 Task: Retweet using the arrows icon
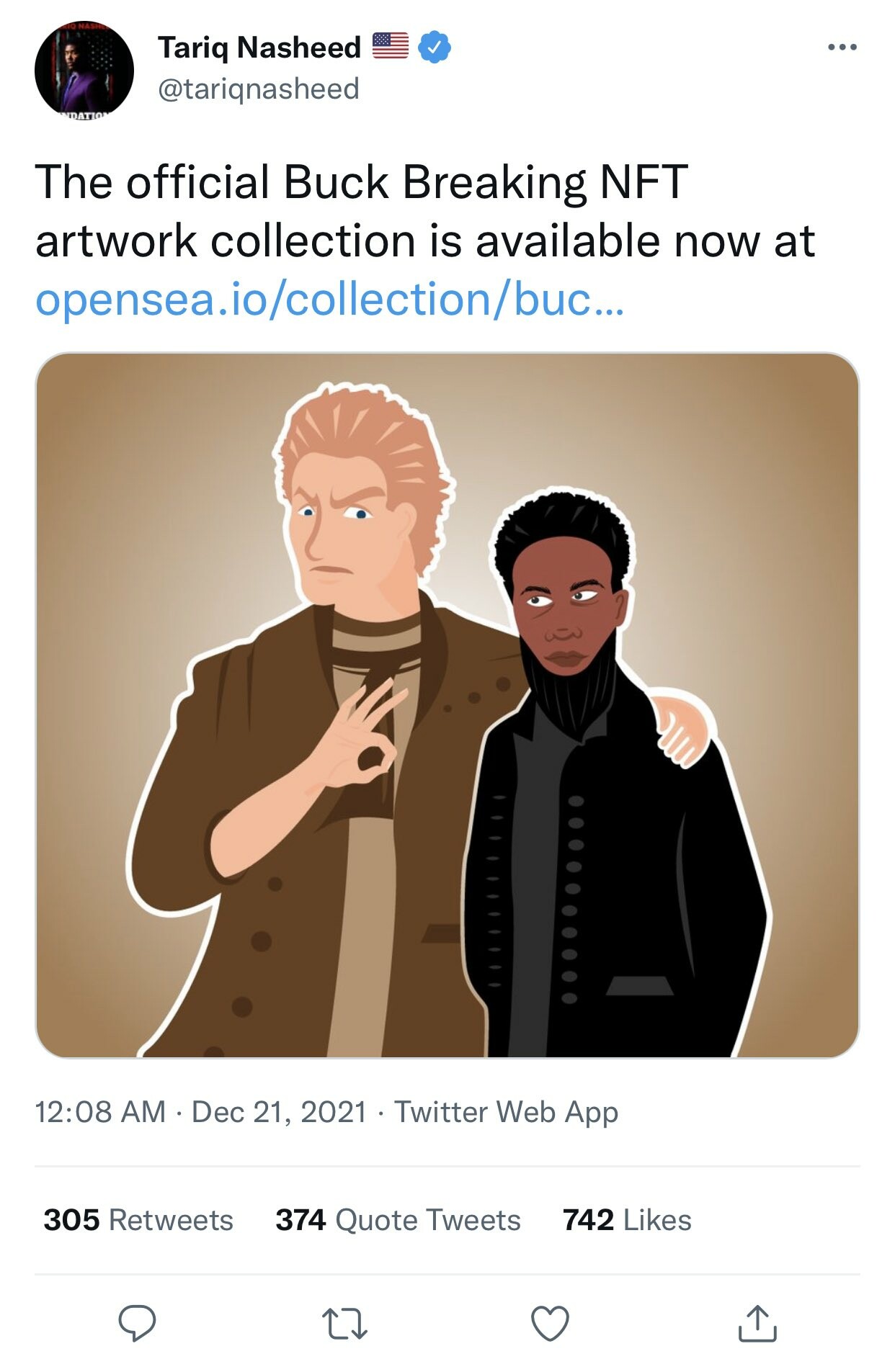pos(344,1324)
